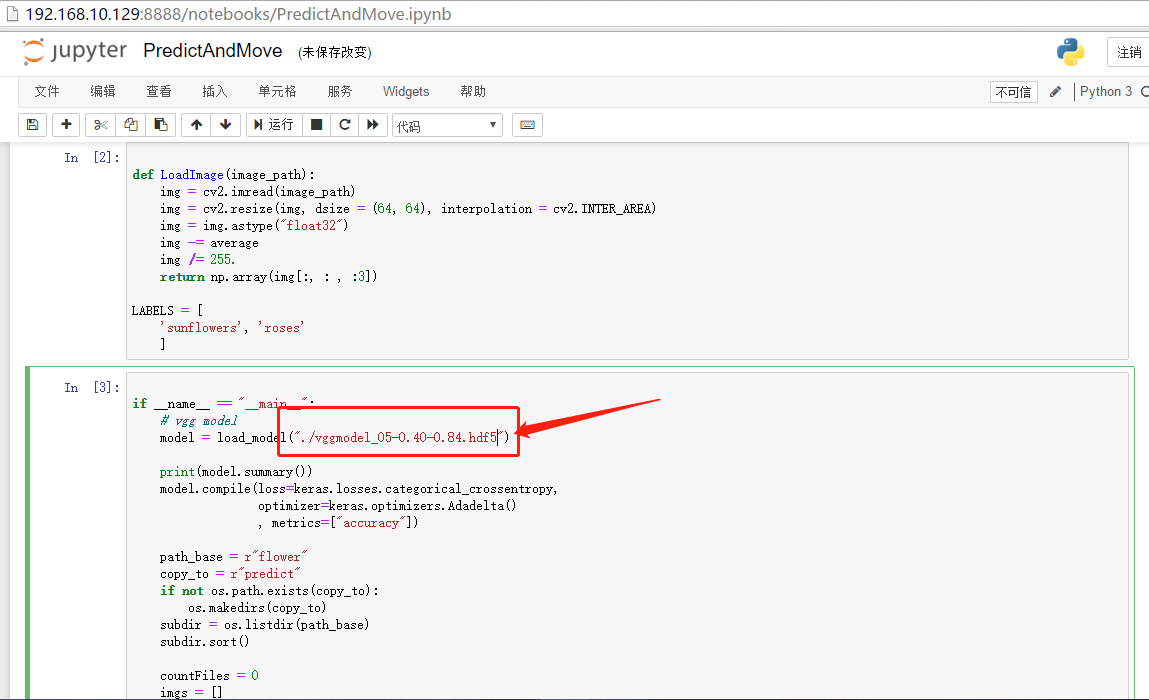Click the 注销 logout button
The height and width of the screenshot is (700, 1149).
tap(1128, 52)
